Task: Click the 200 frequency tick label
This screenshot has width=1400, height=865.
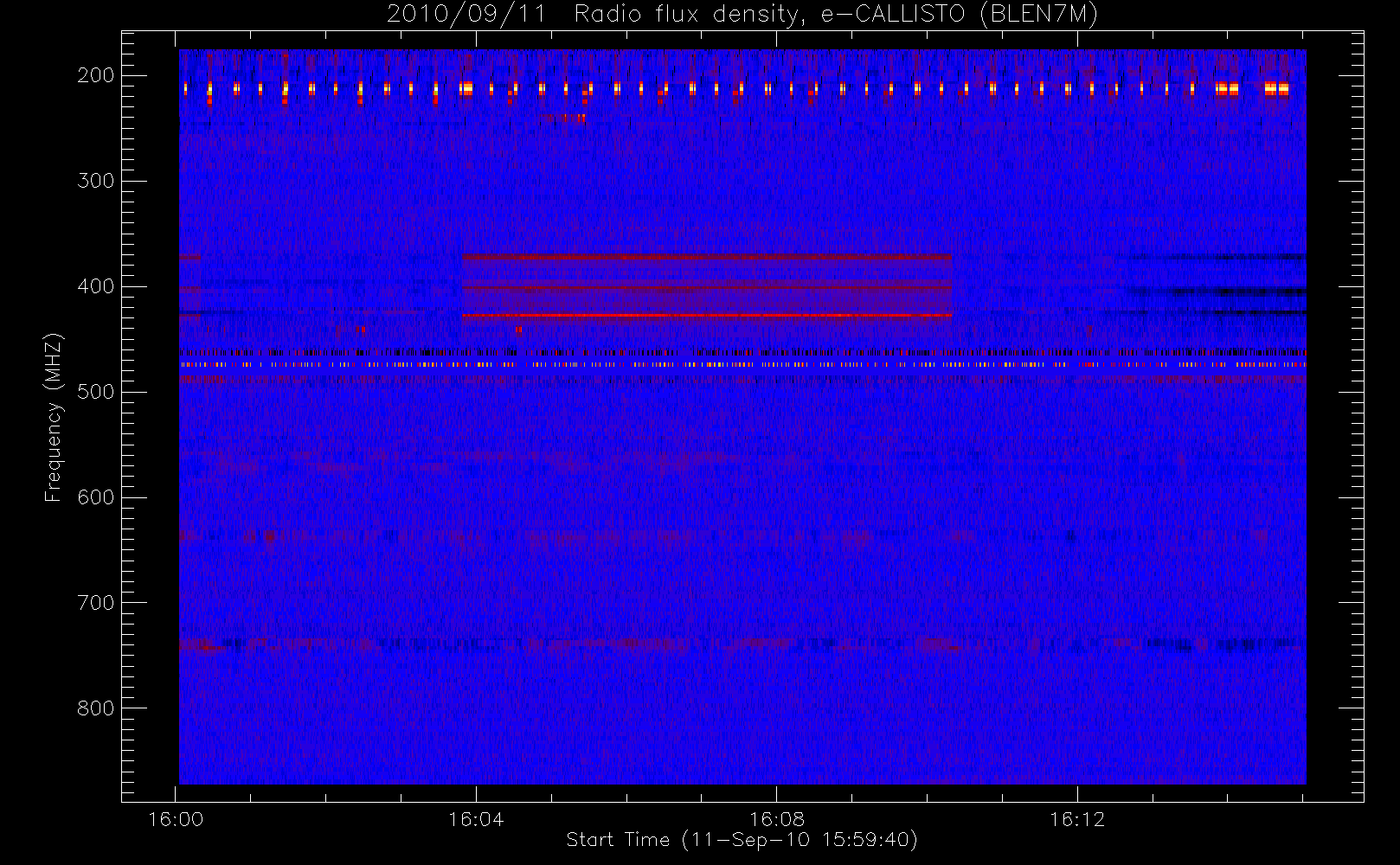Action: (96, 75)
